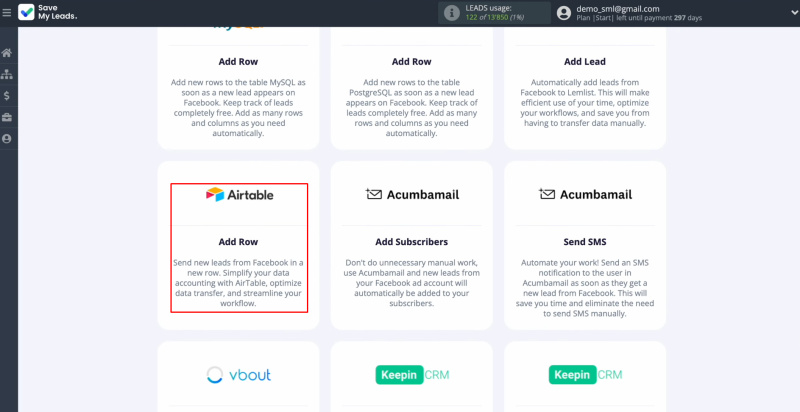The height and width of the screenshot is (412, 800).
Task: Click the briefcase icon in sidebar
Action: click(x=7, y=117)
